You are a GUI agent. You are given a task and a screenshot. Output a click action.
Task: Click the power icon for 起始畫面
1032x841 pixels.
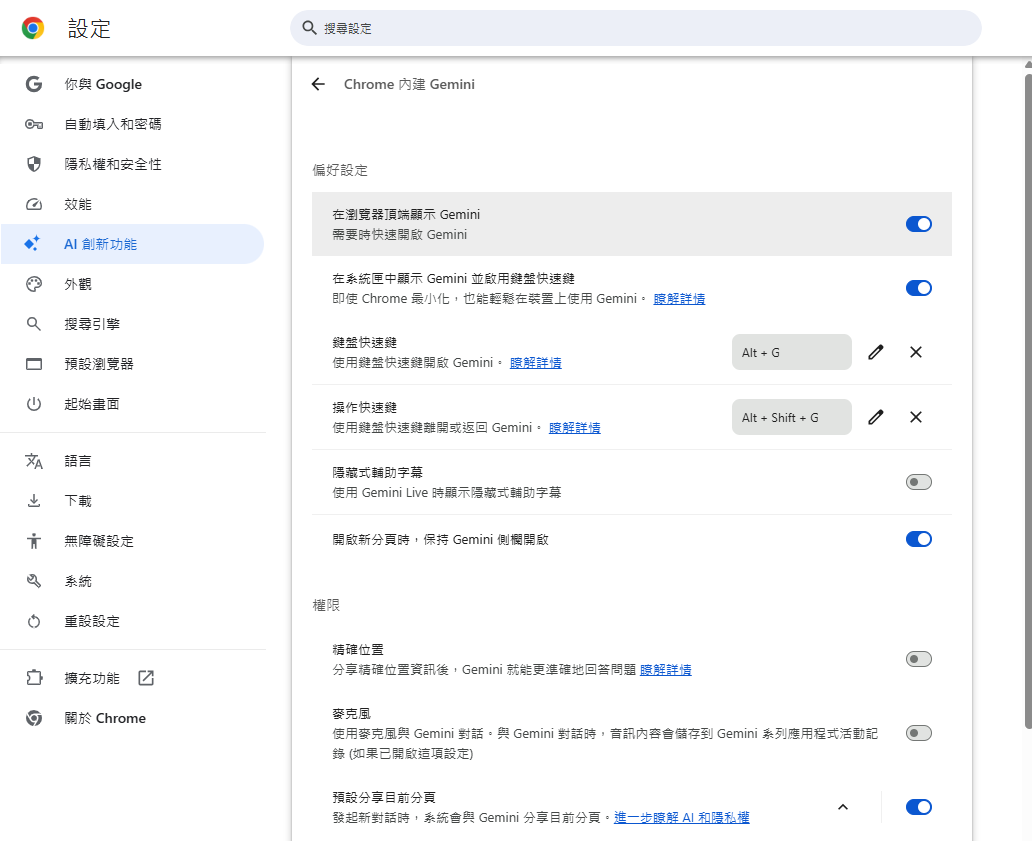(x=34, y=404)
